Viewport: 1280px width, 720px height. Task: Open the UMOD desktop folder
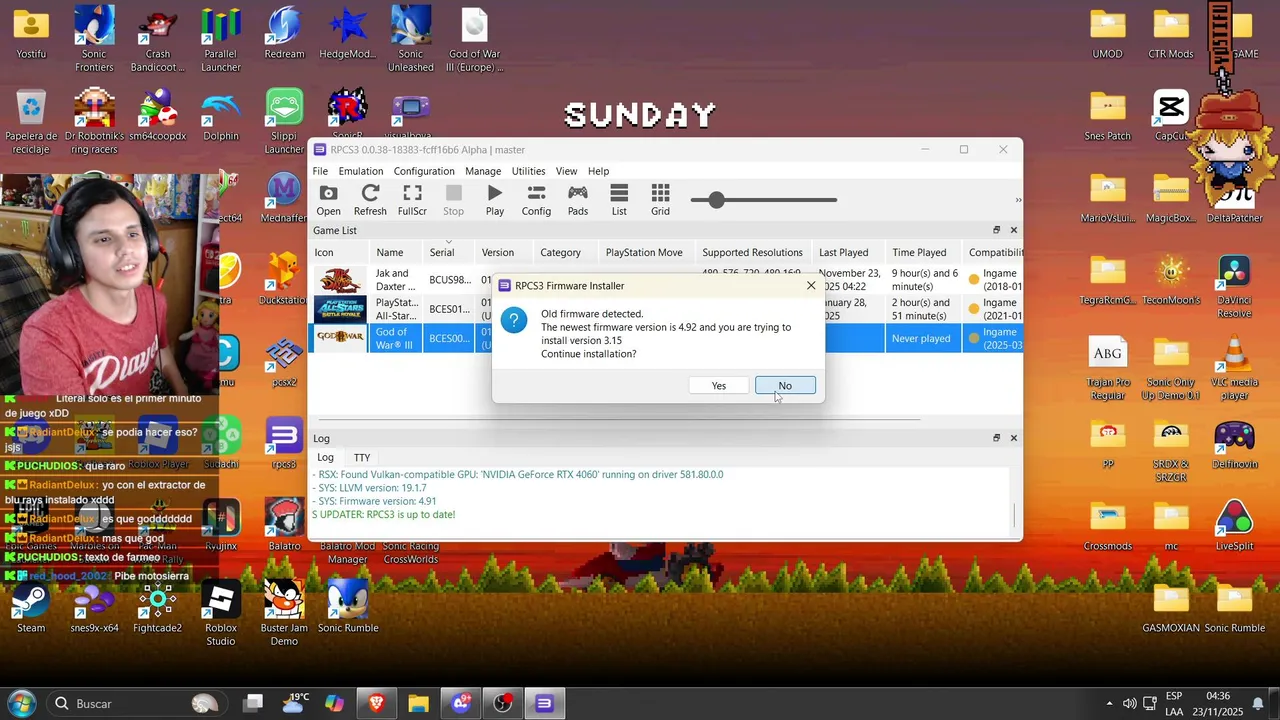click(1107, 34)
